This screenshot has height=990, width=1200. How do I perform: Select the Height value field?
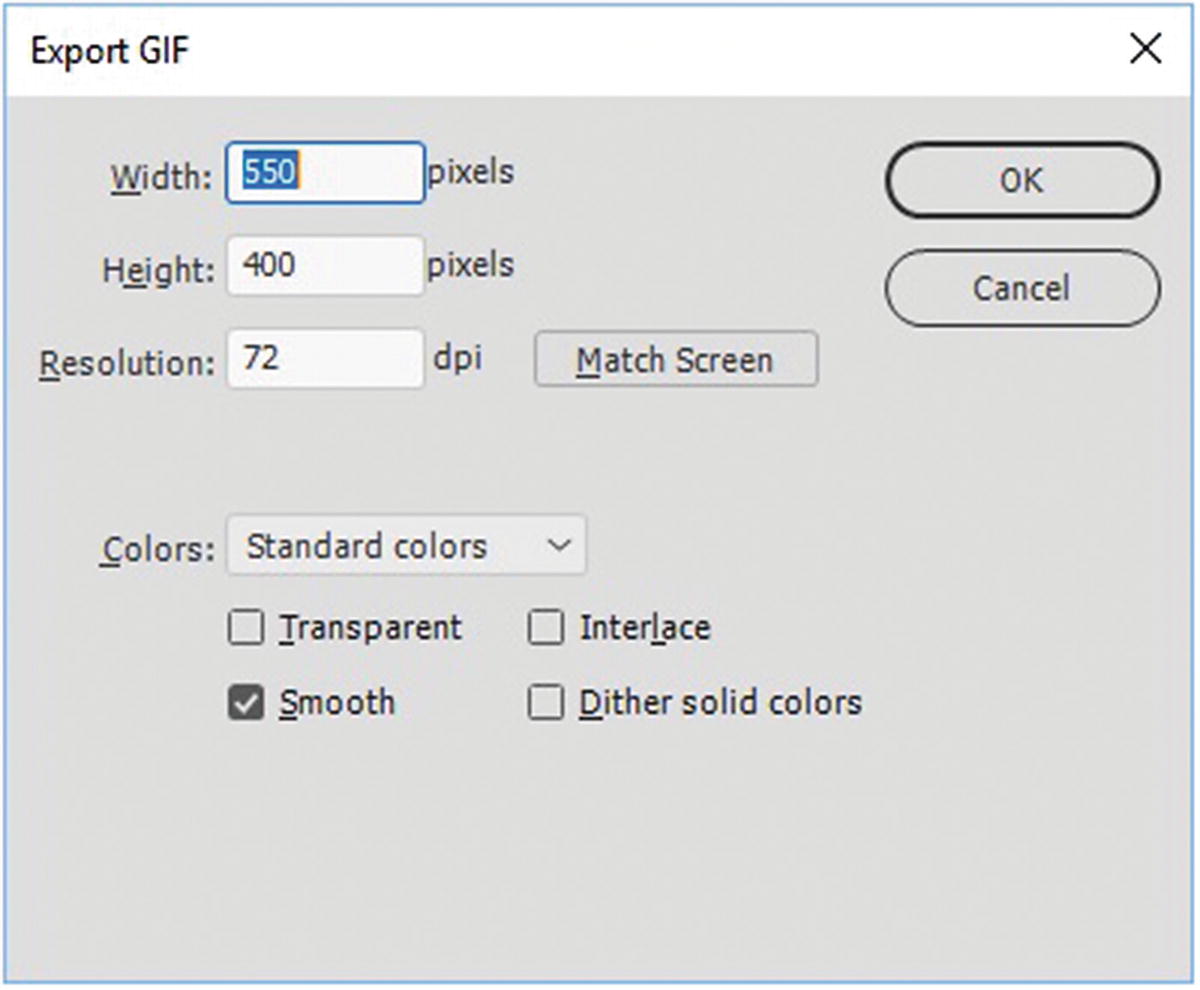[325, 266]
